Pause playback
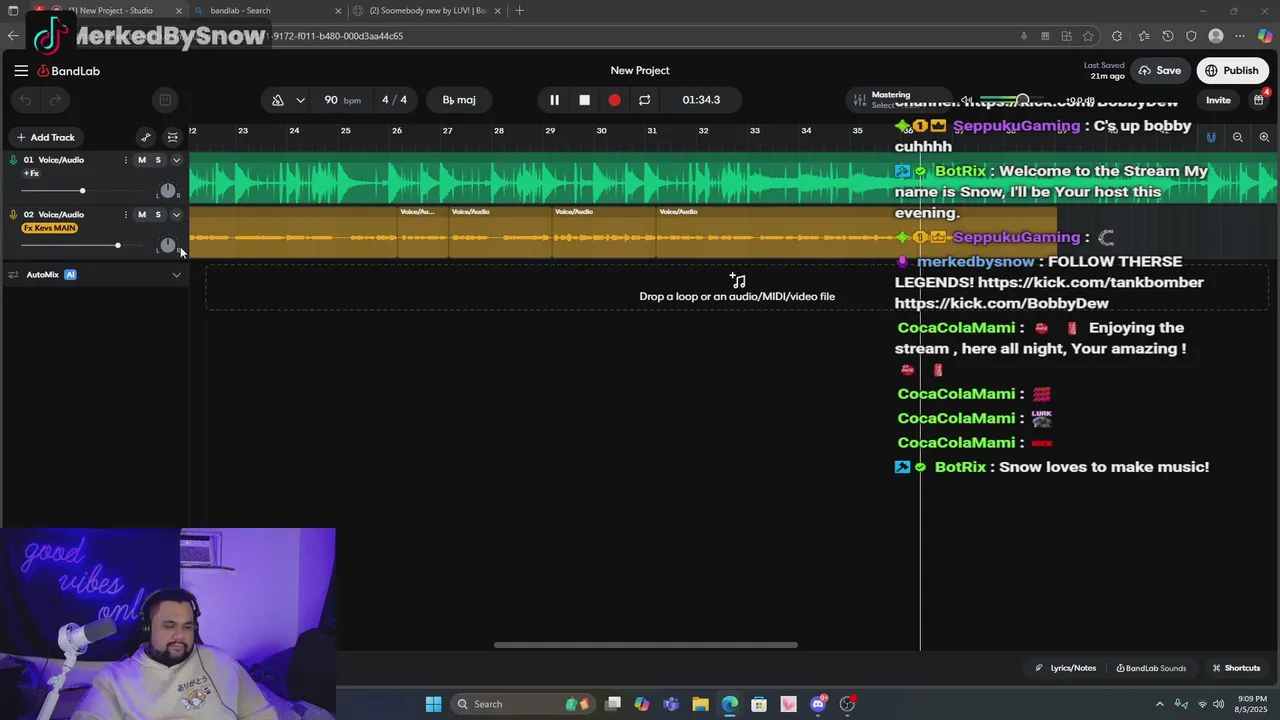 [554, 100]
